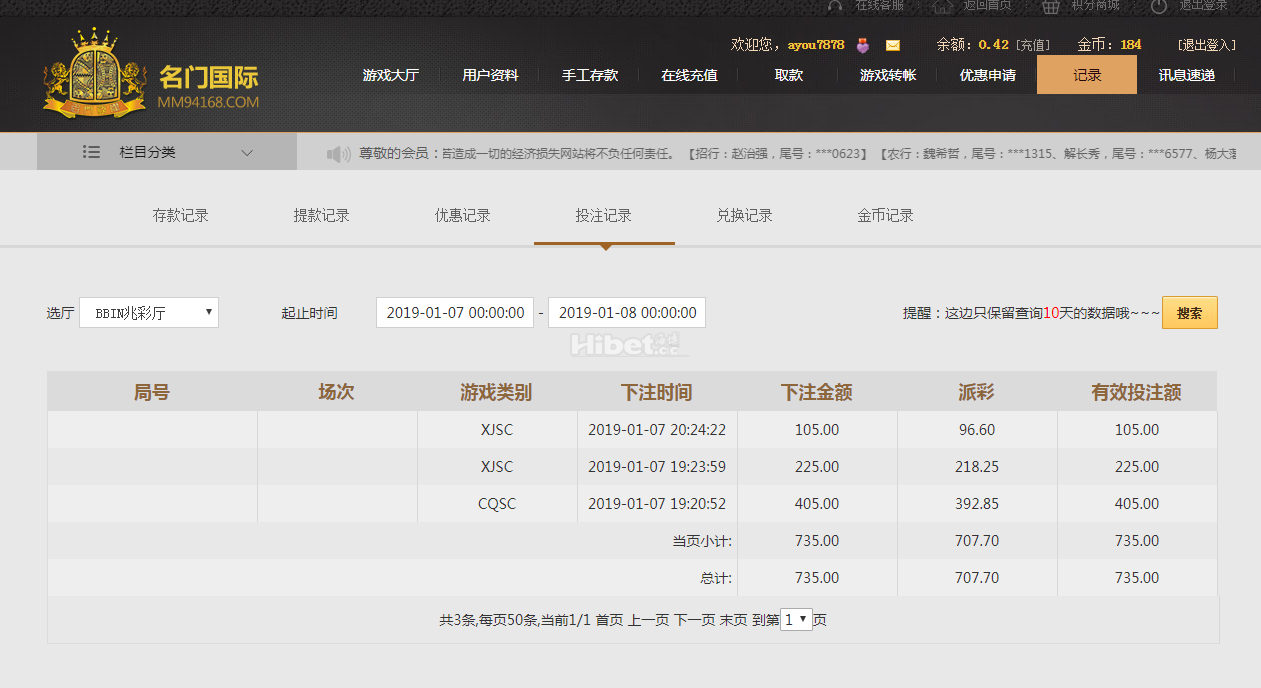Click the [充值] link beside balance

point(1033,45)
